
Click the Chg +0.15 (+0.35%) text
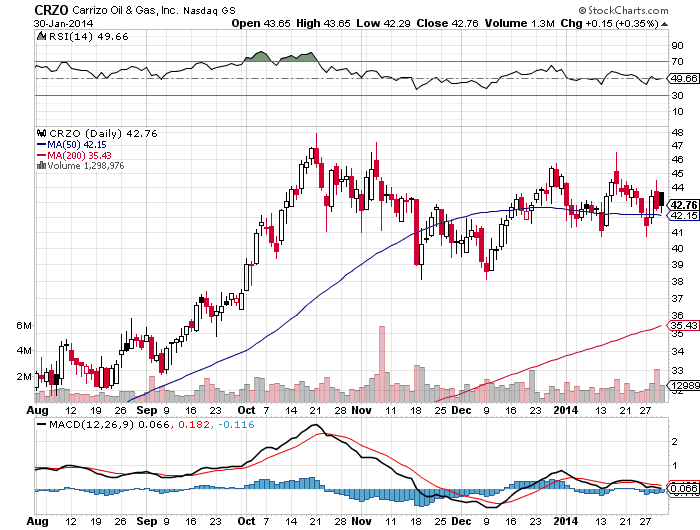609,23
